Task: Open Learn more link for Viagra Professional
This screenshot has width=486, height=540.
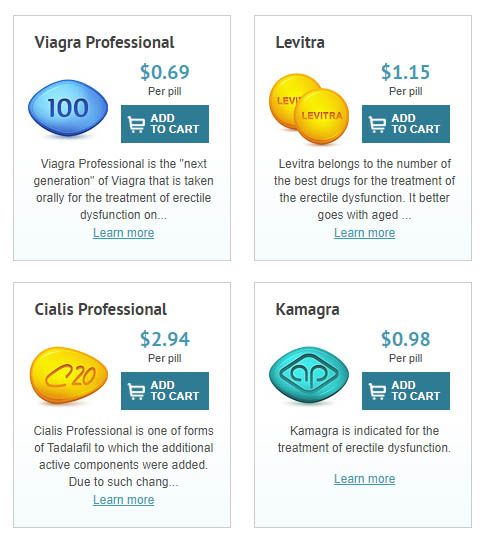Action: point(124,233)
